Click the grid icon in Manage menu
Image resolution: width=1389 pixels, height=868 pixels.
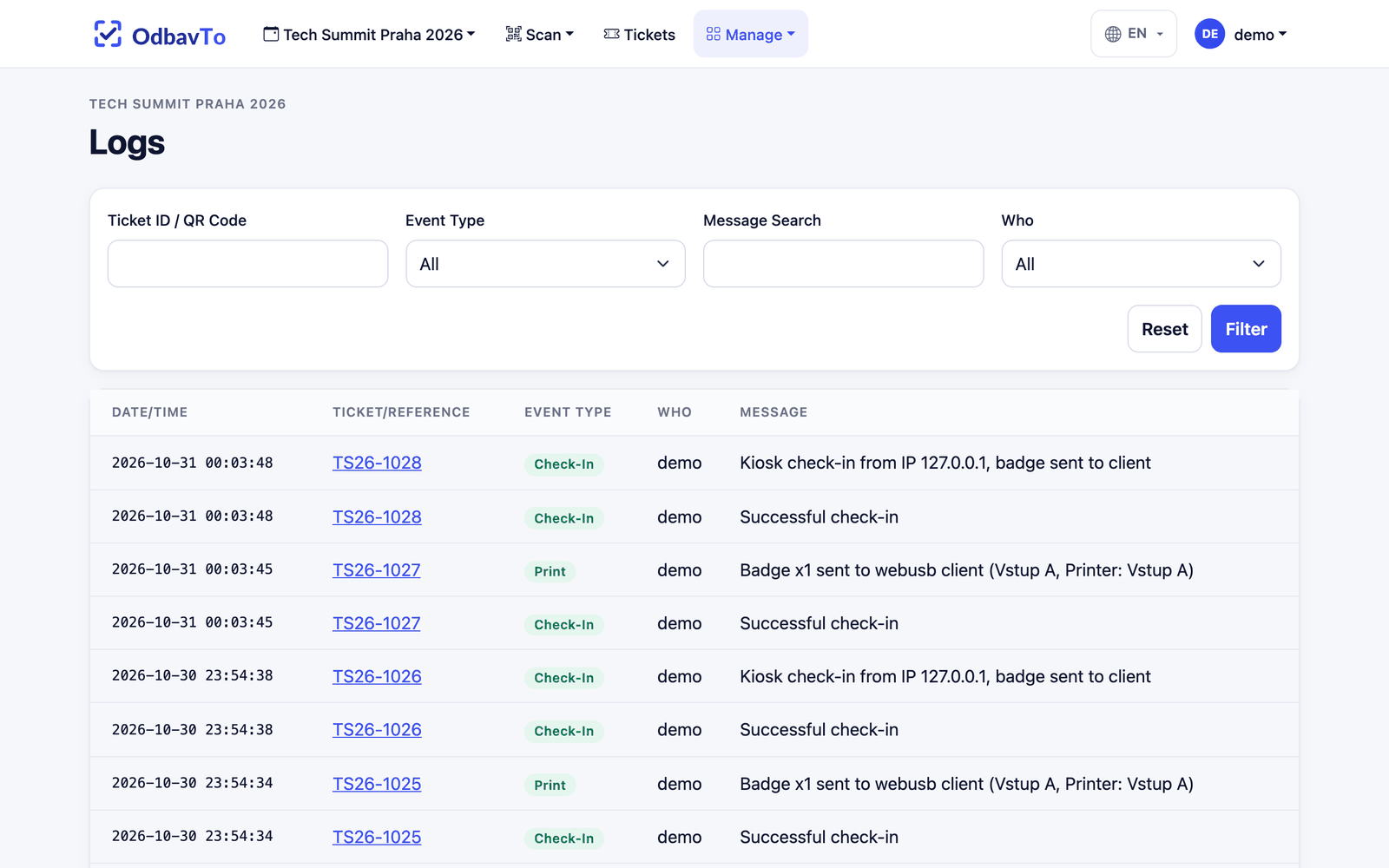(714, 34)
